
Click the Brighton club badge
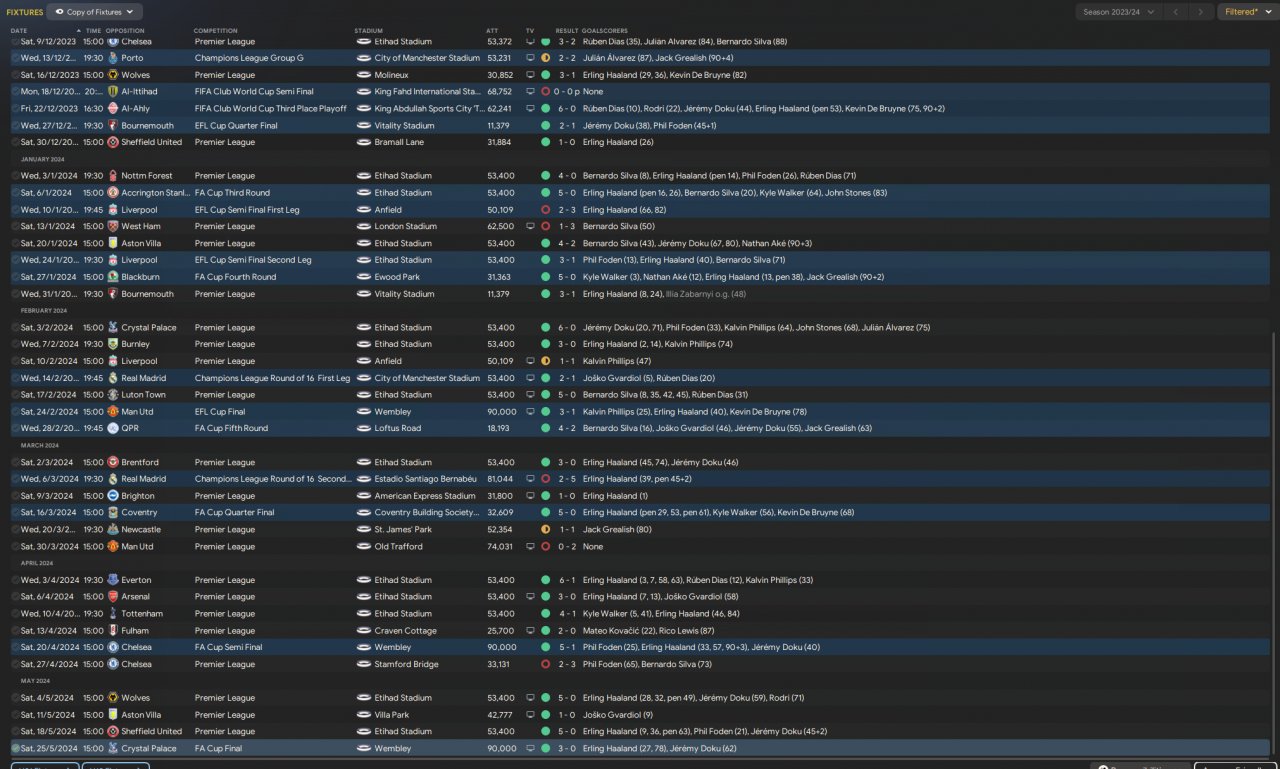point(113,496)
